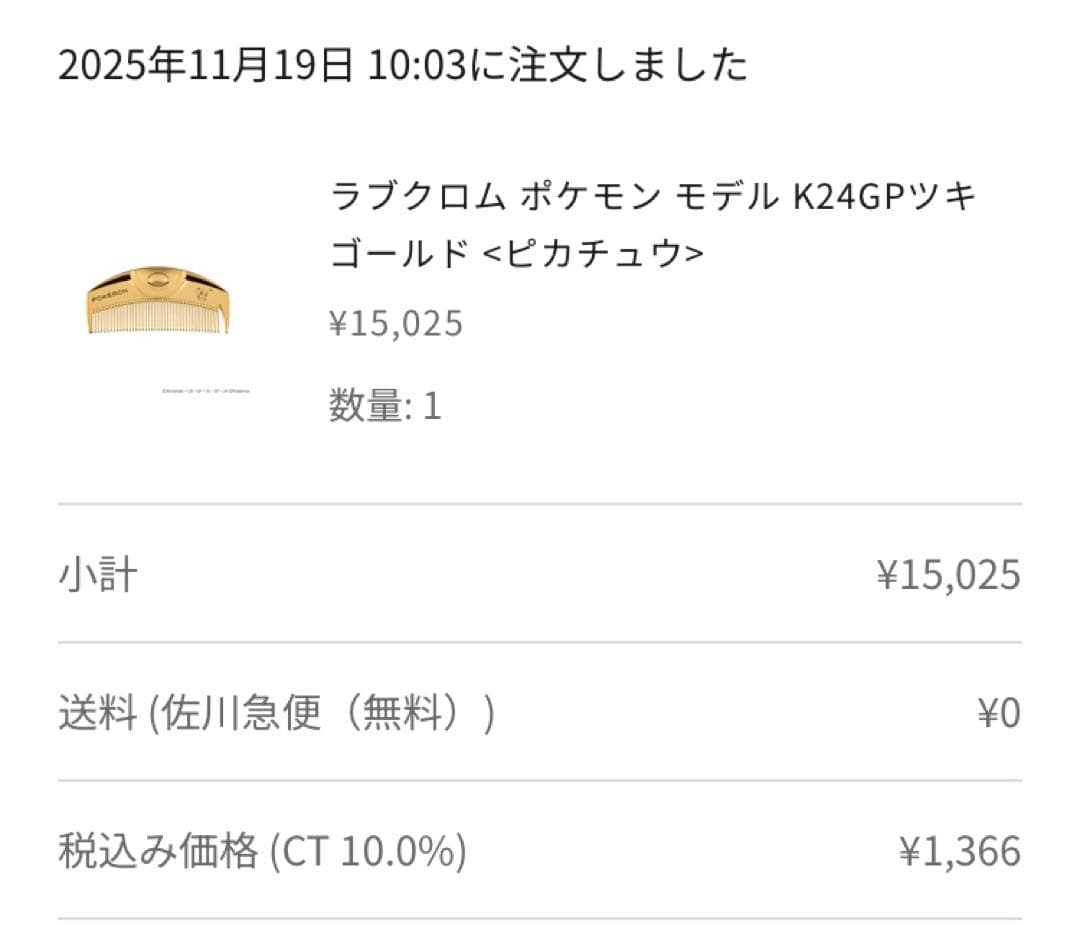
Task: Click the gold comb product thumbnail
Action: [158, 299]
